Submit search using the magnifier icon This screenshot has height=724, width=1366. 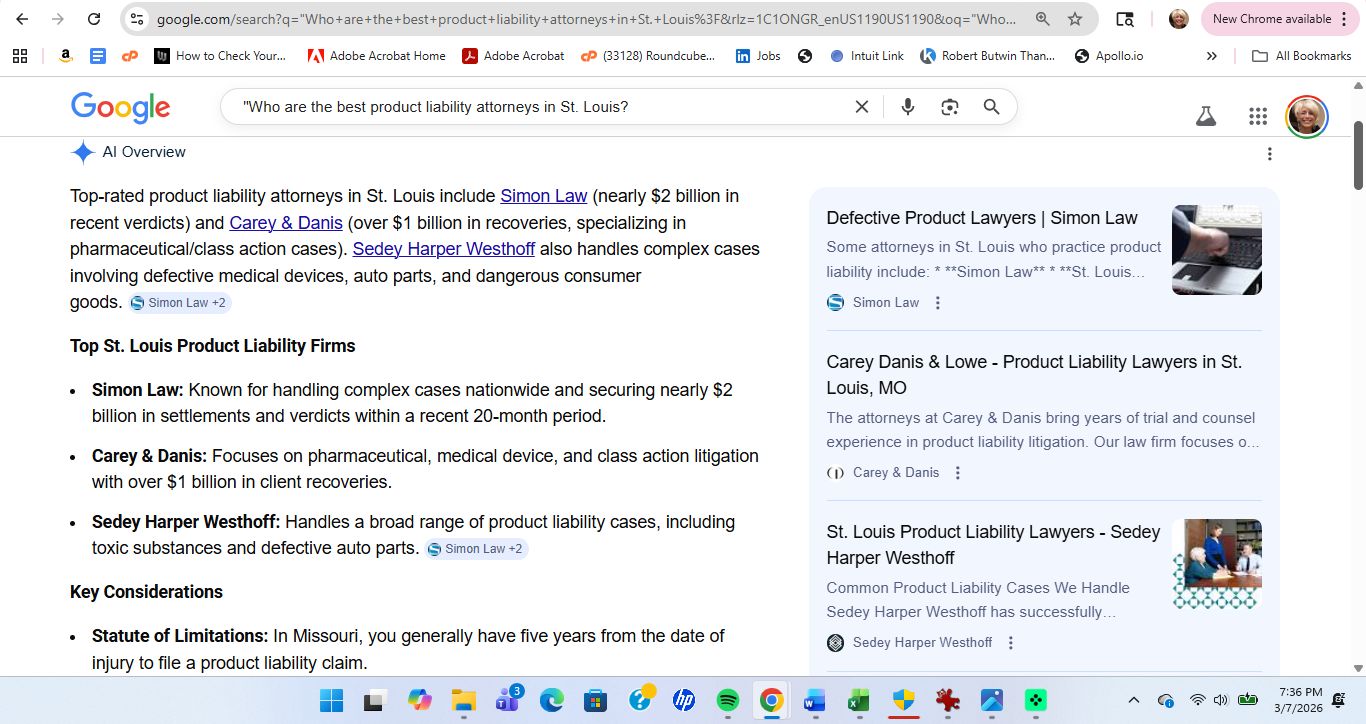991,107
